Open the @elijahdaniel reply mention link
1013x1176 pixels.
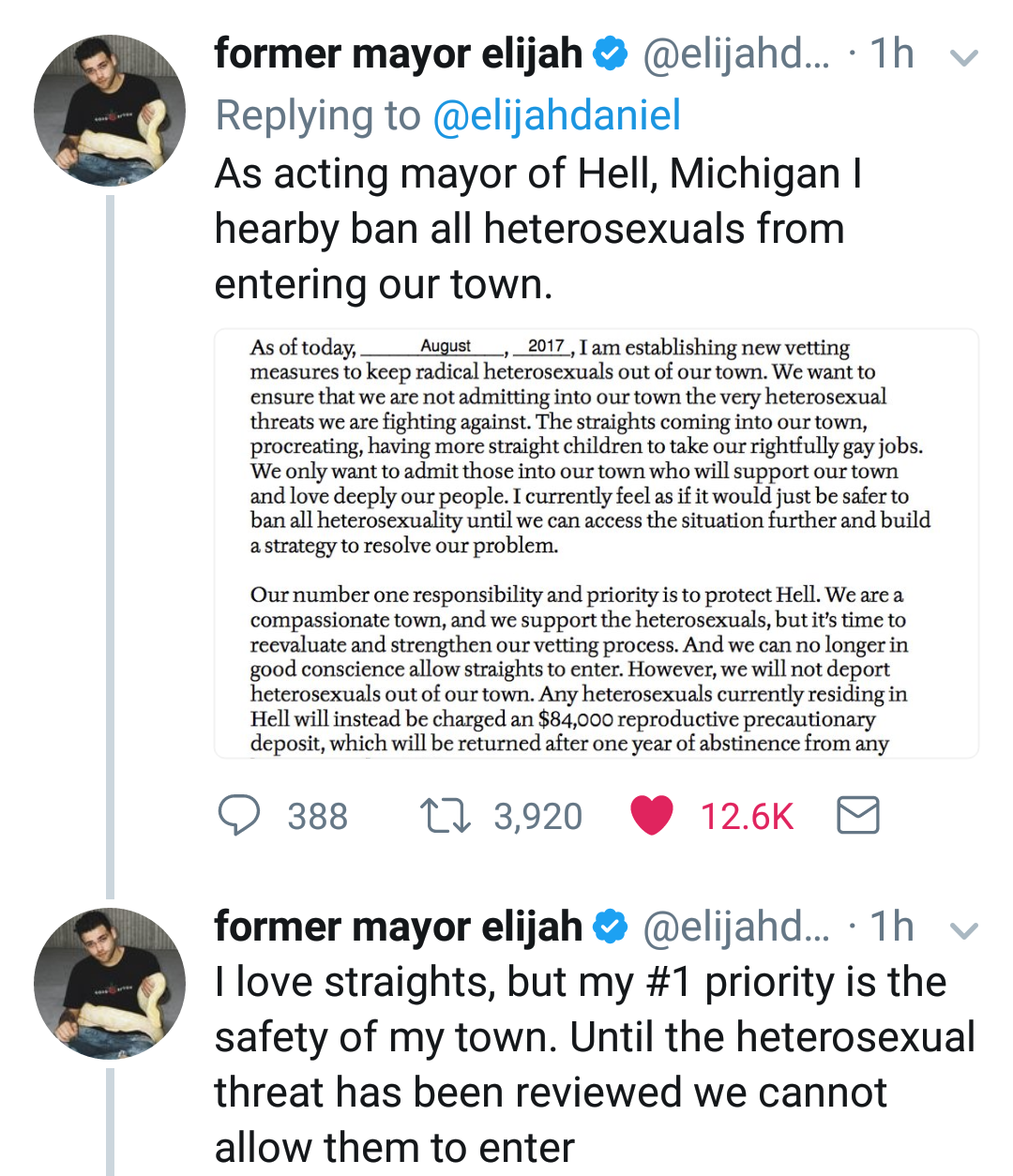click(x=556, y=115)
